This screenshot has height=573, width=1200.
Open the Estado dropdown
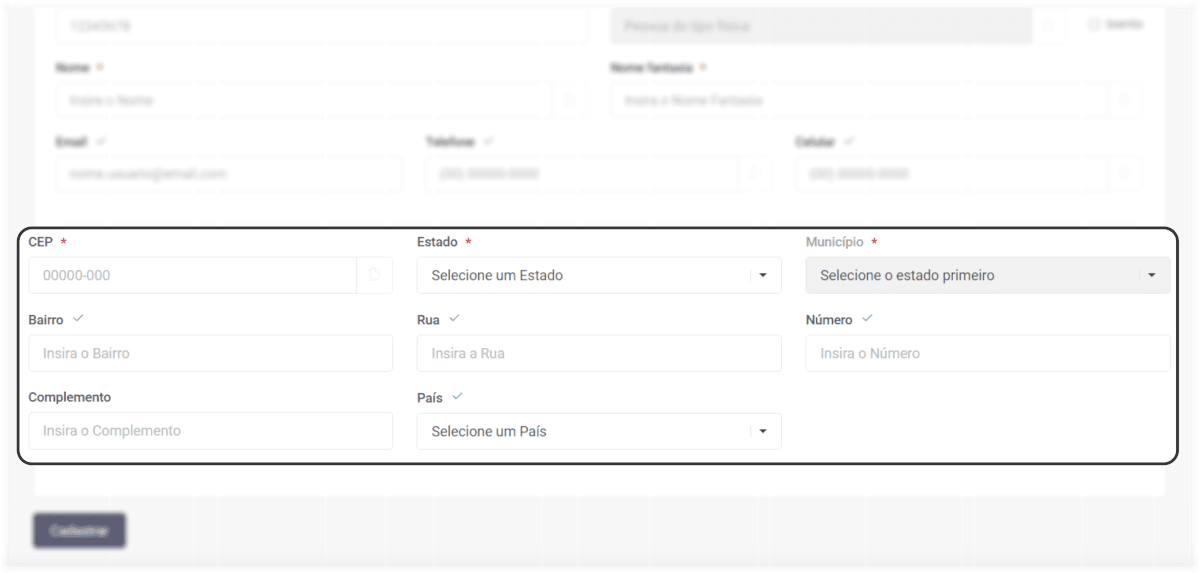tap(599, 275)
